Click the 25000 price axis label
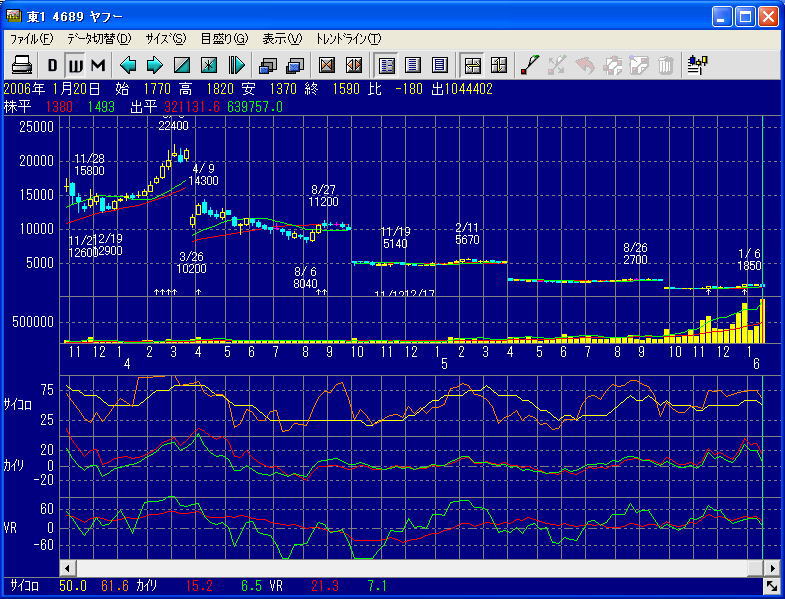The width and height of the screenshot is (785, 599). click(36, 127)
